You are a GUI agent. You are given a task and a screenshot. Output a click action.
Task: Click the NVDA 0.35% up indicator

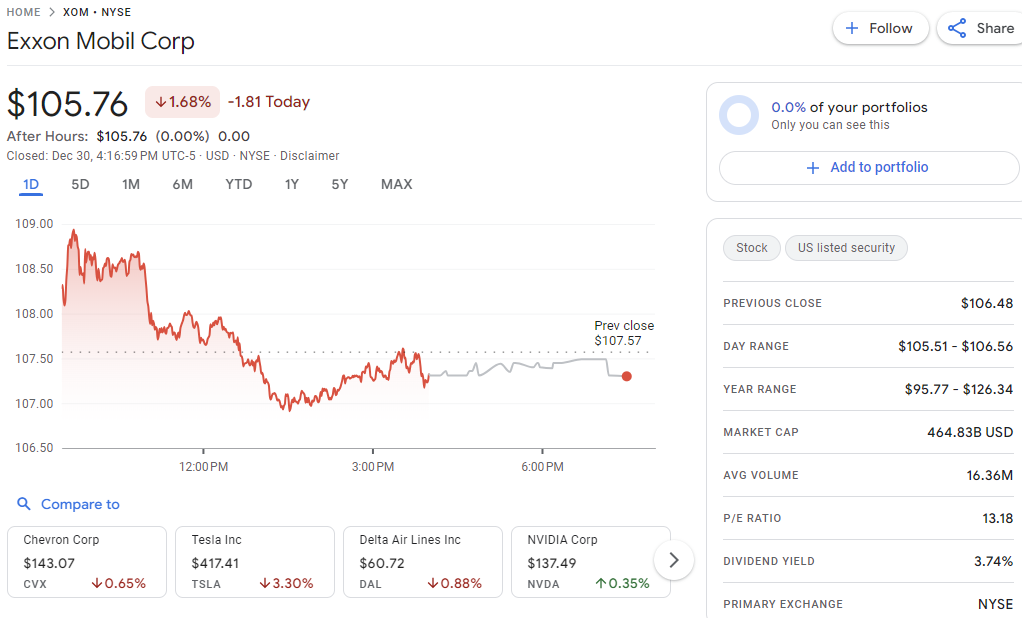622,583
